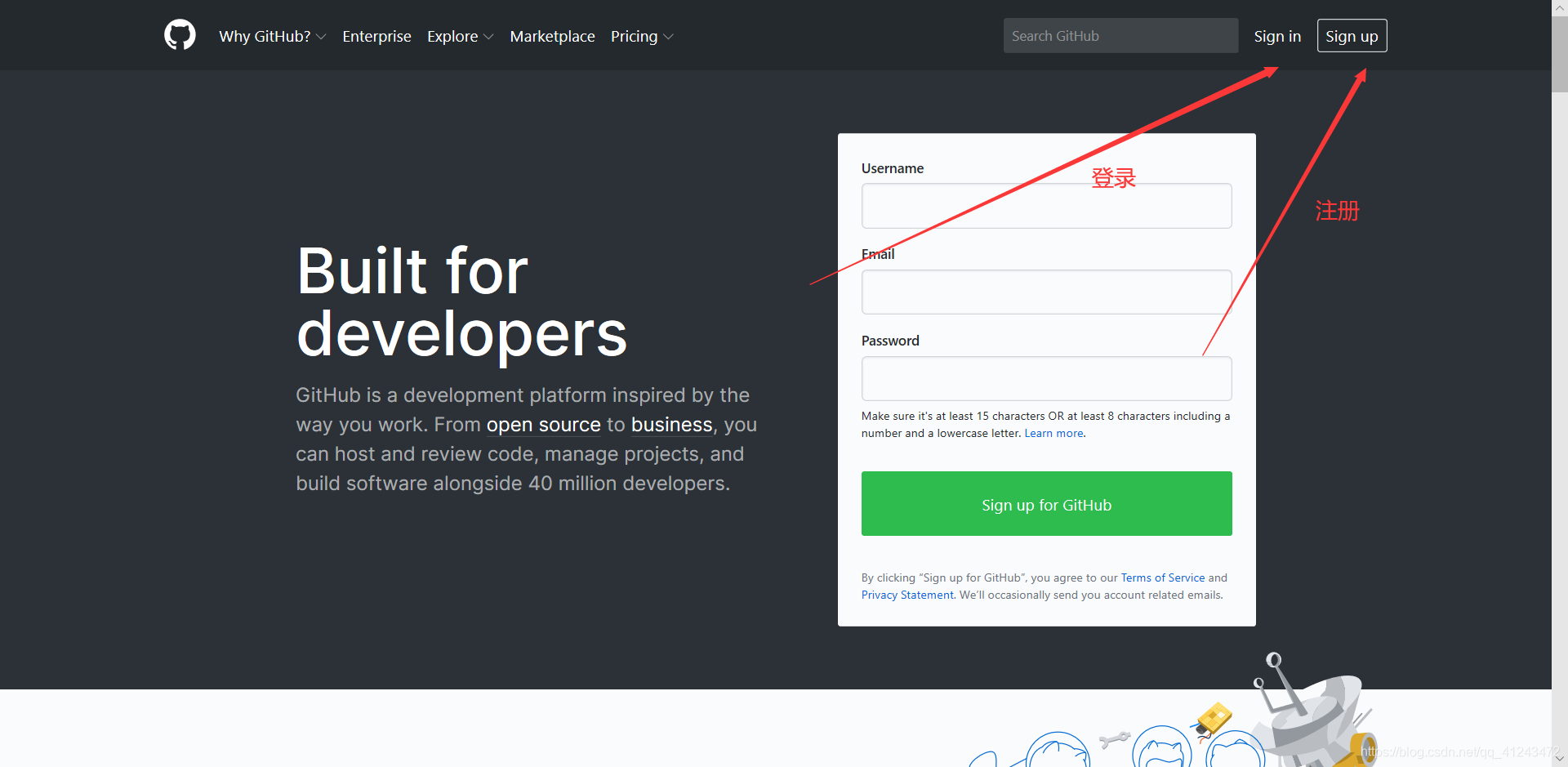Click the page scrollbar thumb

point(1560,55)
